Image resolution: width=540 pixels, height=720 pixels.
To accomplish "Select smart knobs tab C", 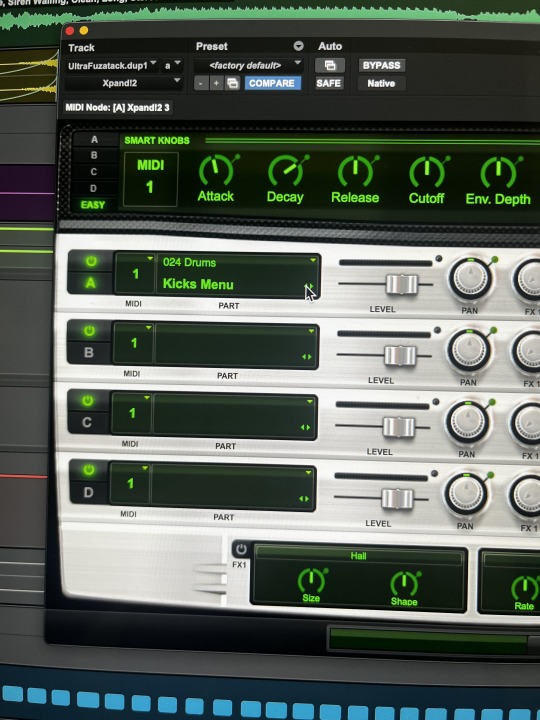I will [94, 172].
